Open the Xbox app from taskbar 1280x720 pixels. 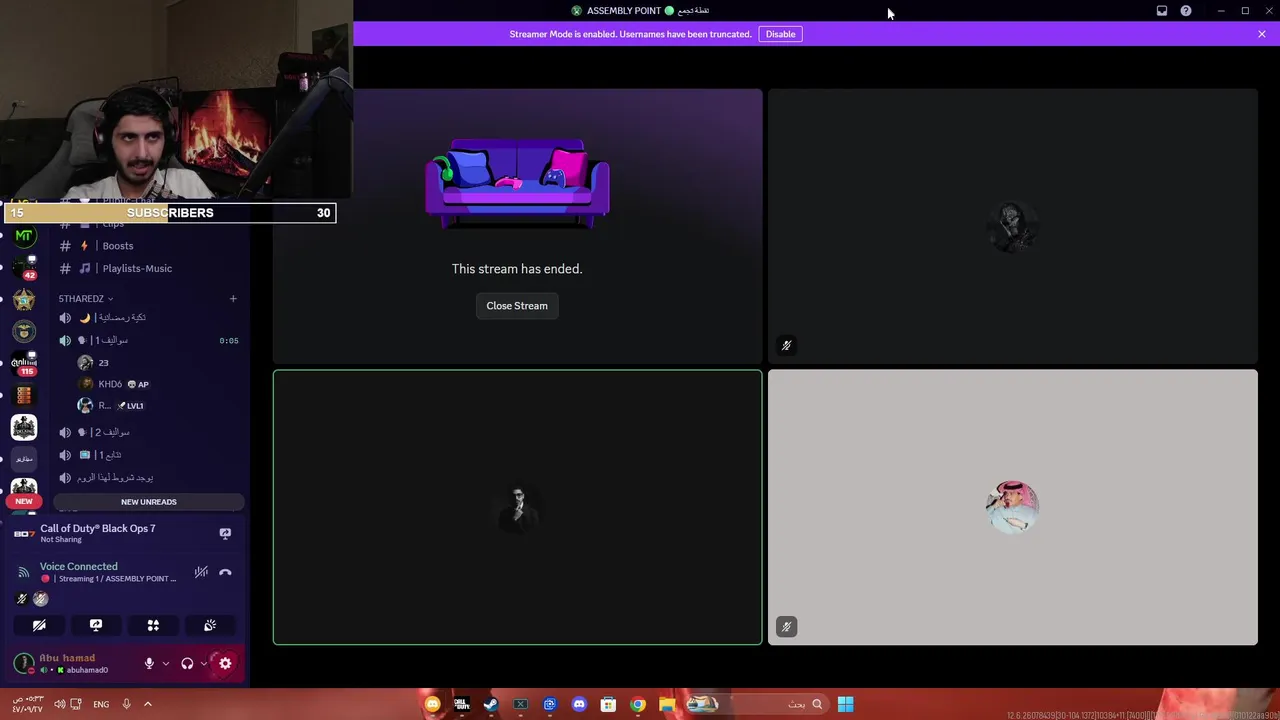520,704
